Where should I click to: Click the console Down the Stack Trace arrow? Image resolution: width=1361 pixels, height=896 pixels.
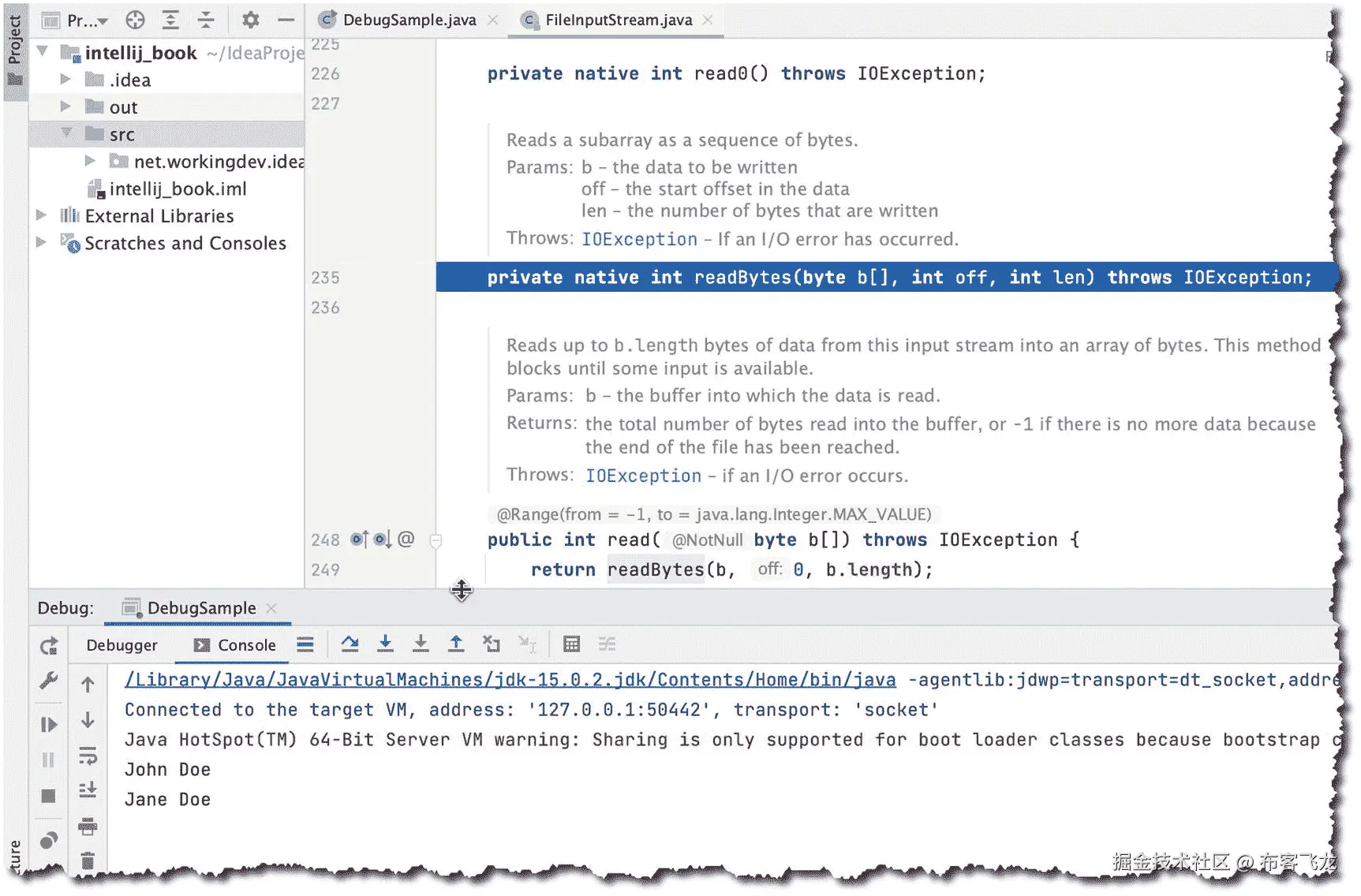click(x=88, y=720)
